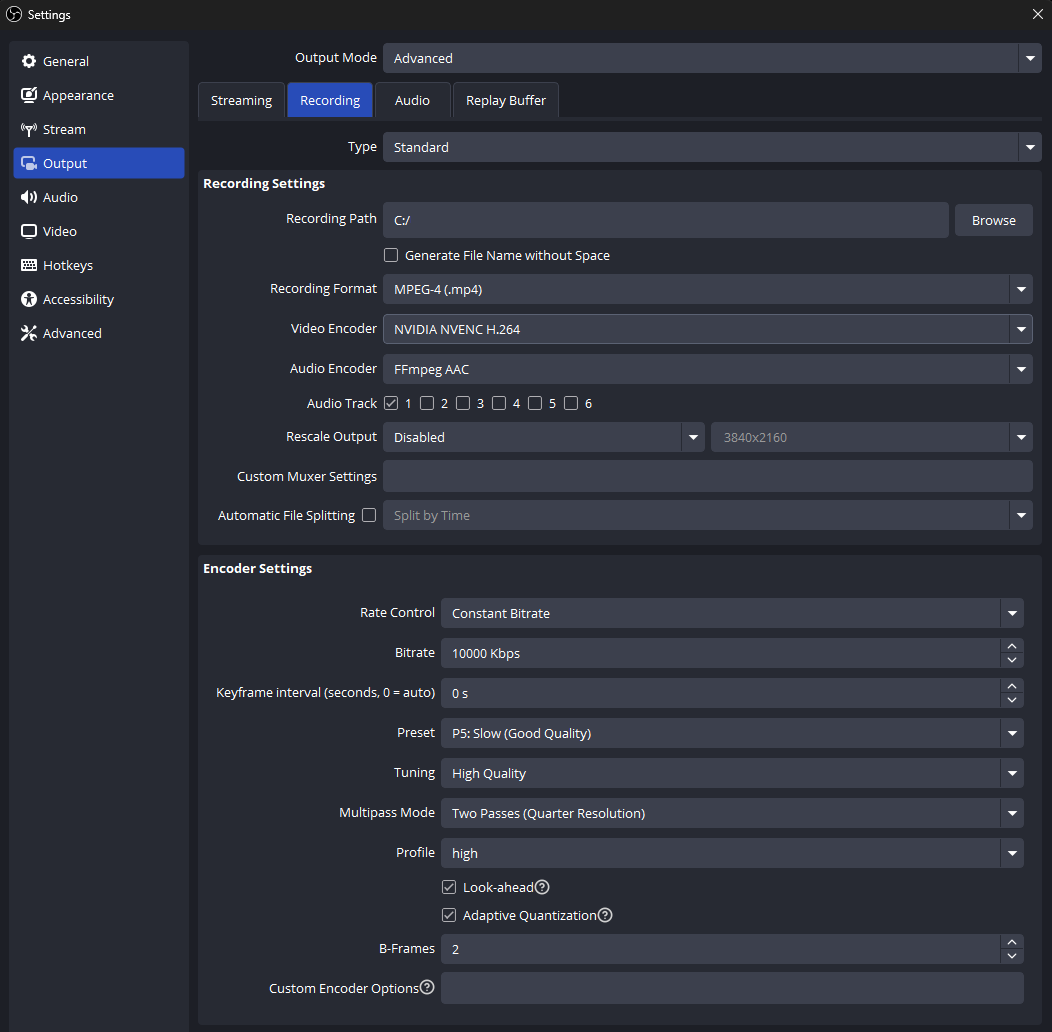The height and width of the screenshot is (1032, 1052).
Task: Enable audio track 4 checkbox
Action: (499, 403)
